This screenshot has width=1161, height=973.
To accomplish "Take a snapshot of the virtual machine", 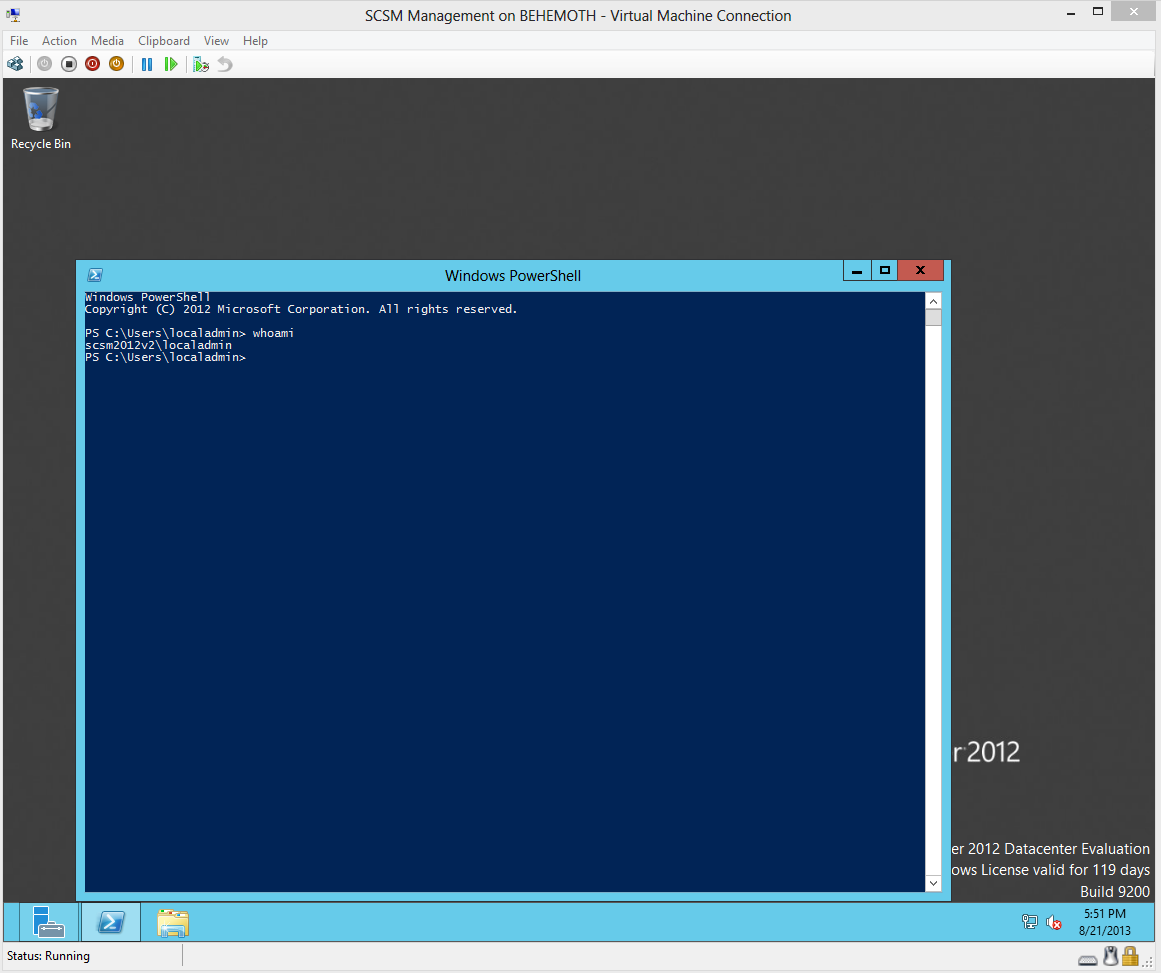I will pos(201,64).
